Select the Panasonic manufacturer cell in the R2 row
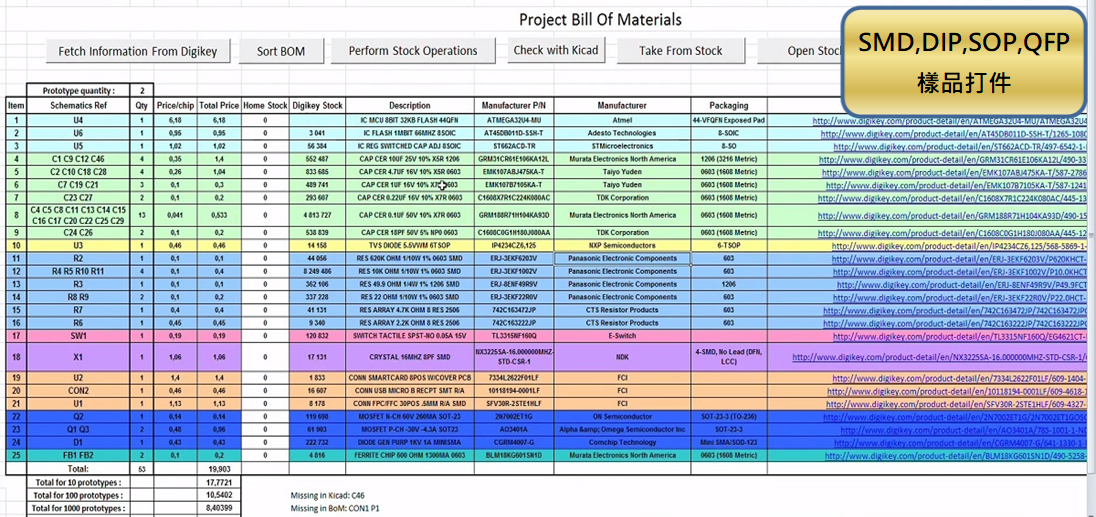The width and height of the screenshot is (1096, 517). pyautogui.click(x=621, y=258)
